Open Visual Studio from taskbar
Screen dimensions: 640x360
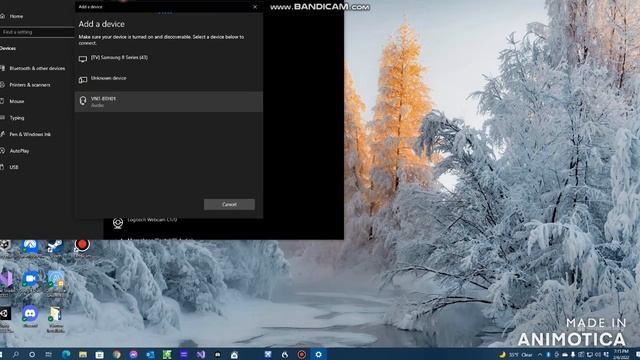201,355
